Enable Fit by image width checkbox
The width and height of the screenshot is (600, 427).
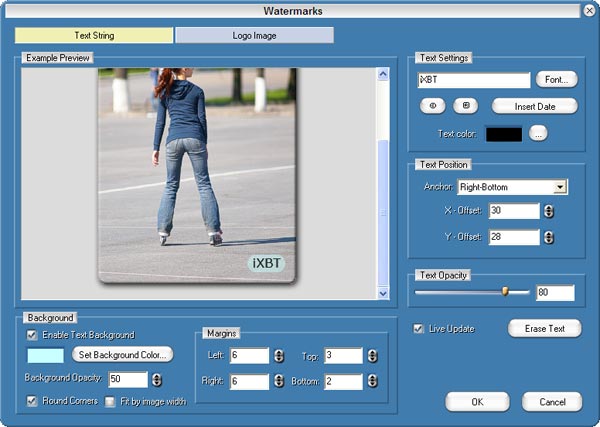pos(111,402)
